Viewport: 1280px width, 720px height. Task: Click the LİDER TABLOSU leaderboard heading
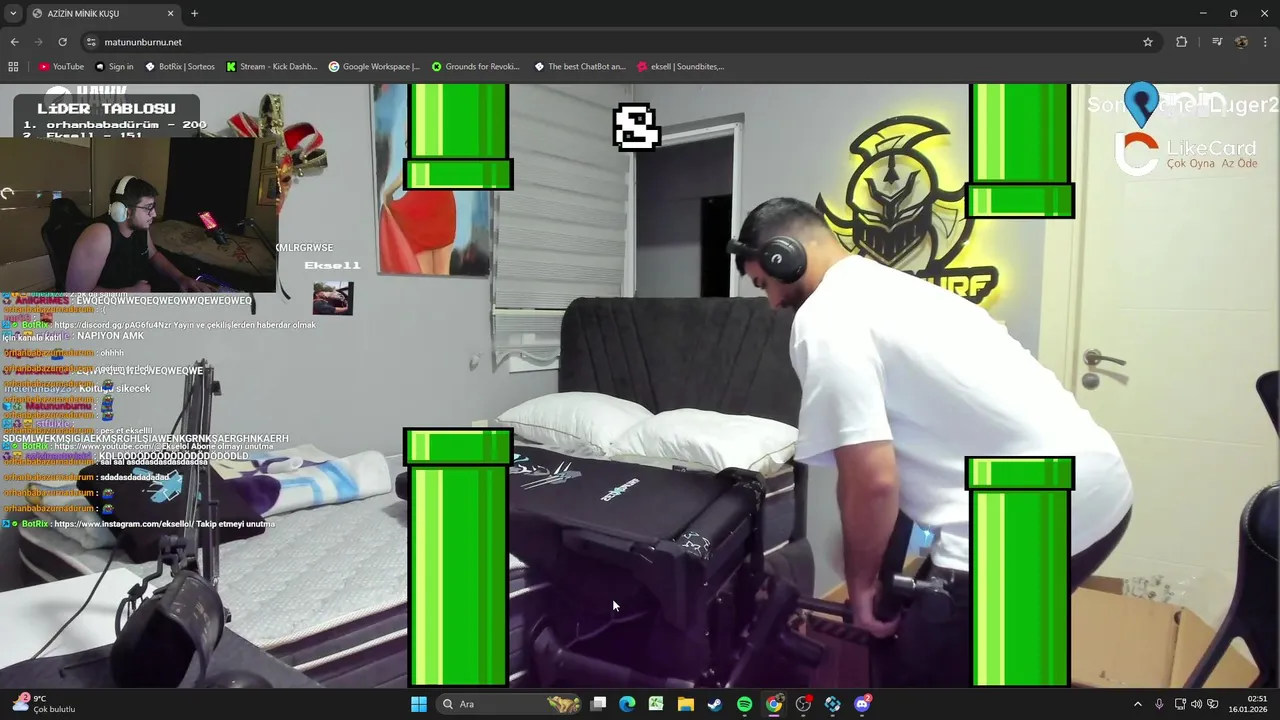[107, 108]
